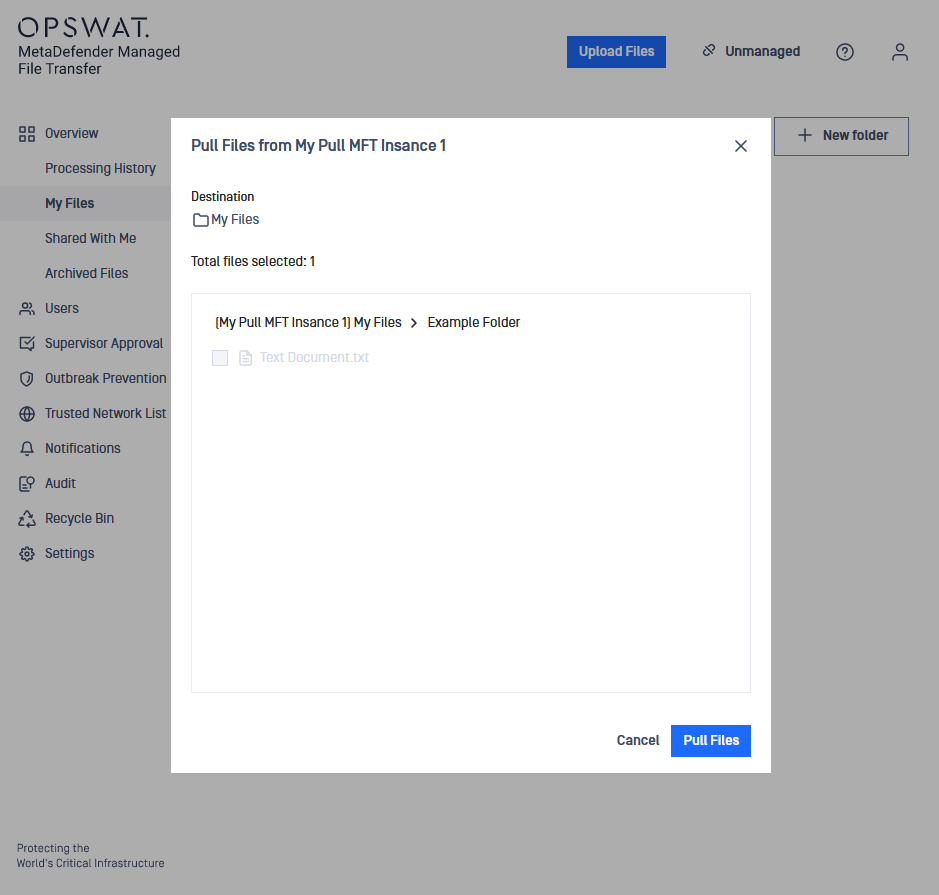Click the Upload Files button
The width and height of the screenshot is (939, 895).
(616, 52)
